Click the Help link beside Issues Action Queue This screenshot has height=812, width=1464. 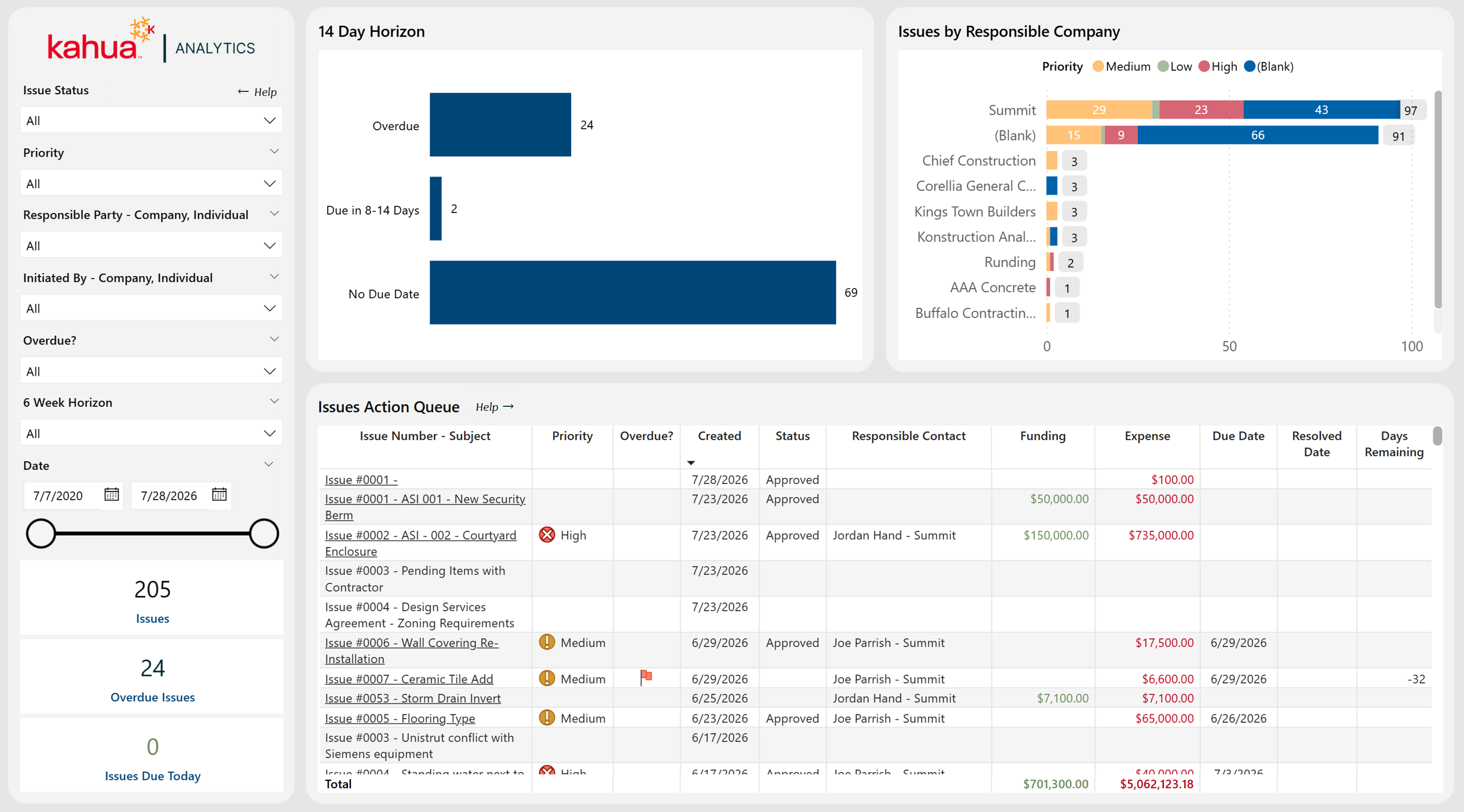click(x=495, y=407)
